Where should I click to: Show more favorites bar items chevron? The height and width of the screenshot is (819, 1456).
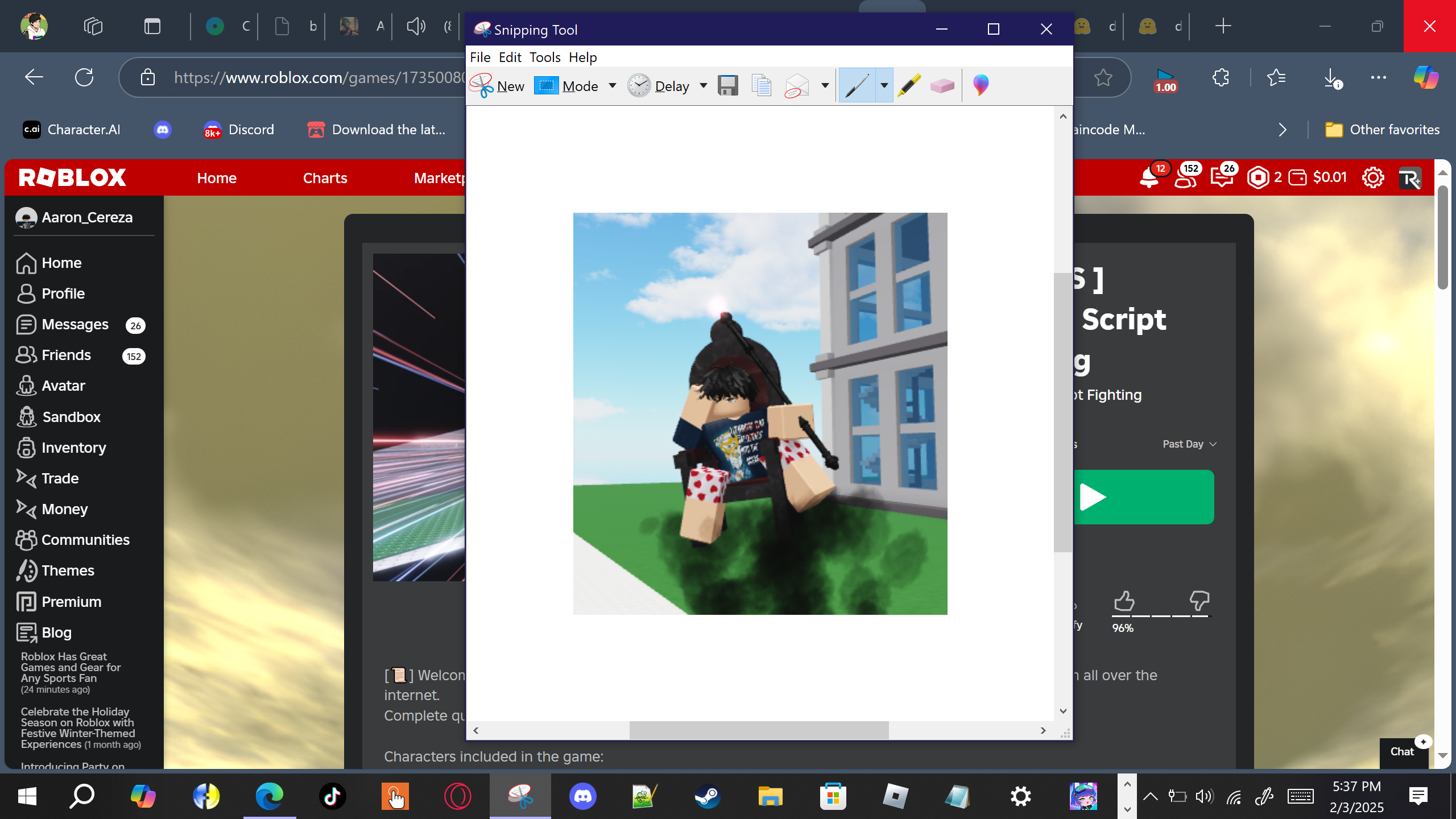pyautogui.click(x=1282, y=130)
